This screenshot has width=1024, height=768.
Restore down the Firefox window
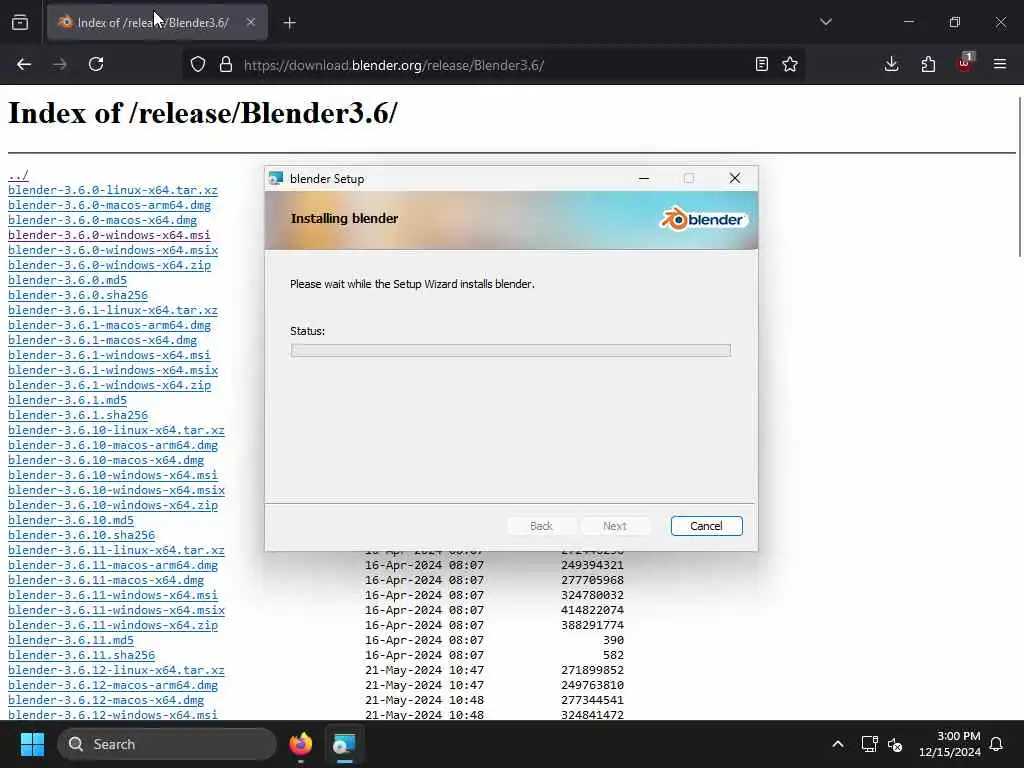[955, 22]
